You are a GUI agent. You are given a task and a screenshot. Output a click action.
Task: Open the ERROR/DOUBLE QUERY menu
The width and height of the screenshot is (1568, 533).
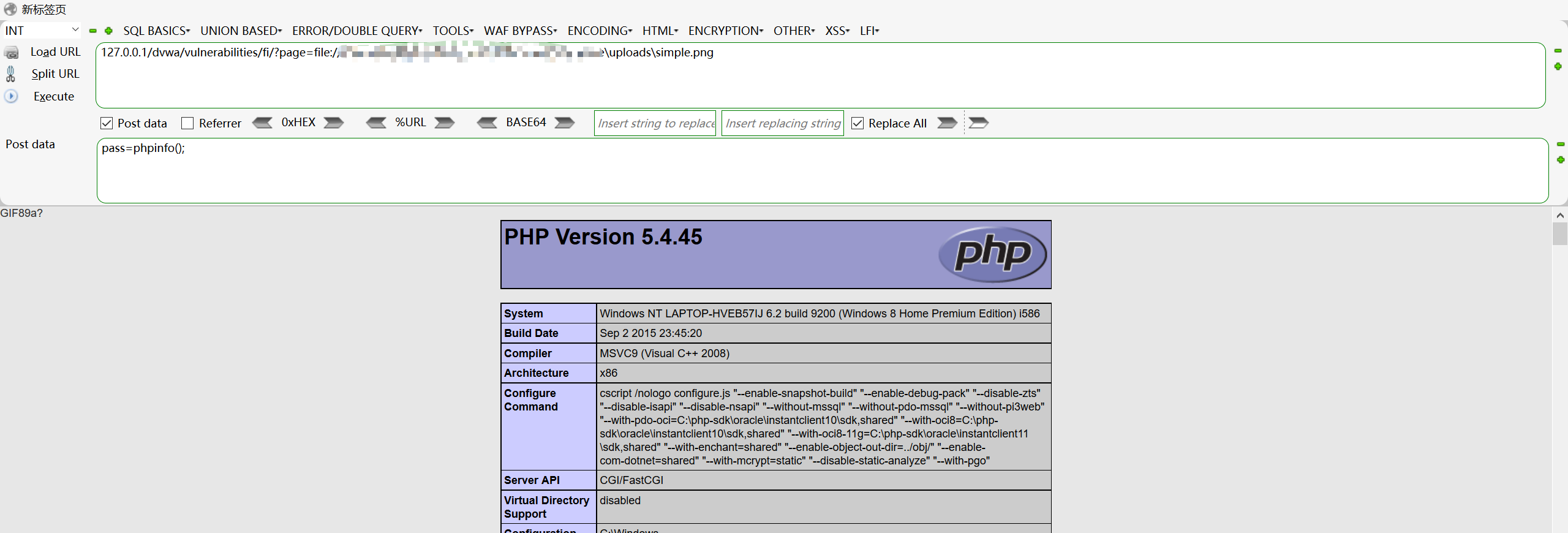point(357,31)
